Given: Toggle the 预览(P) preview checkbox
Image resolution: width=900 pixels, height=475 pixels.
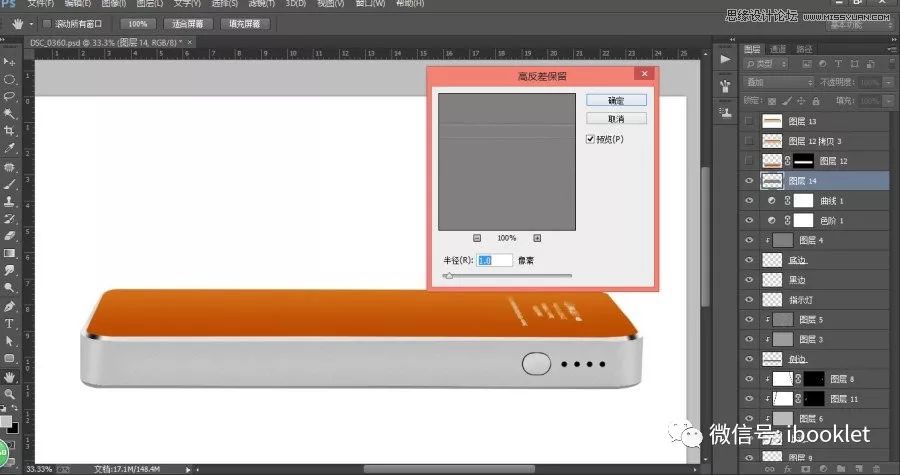Looking at the screenshot, I should 591,139.
